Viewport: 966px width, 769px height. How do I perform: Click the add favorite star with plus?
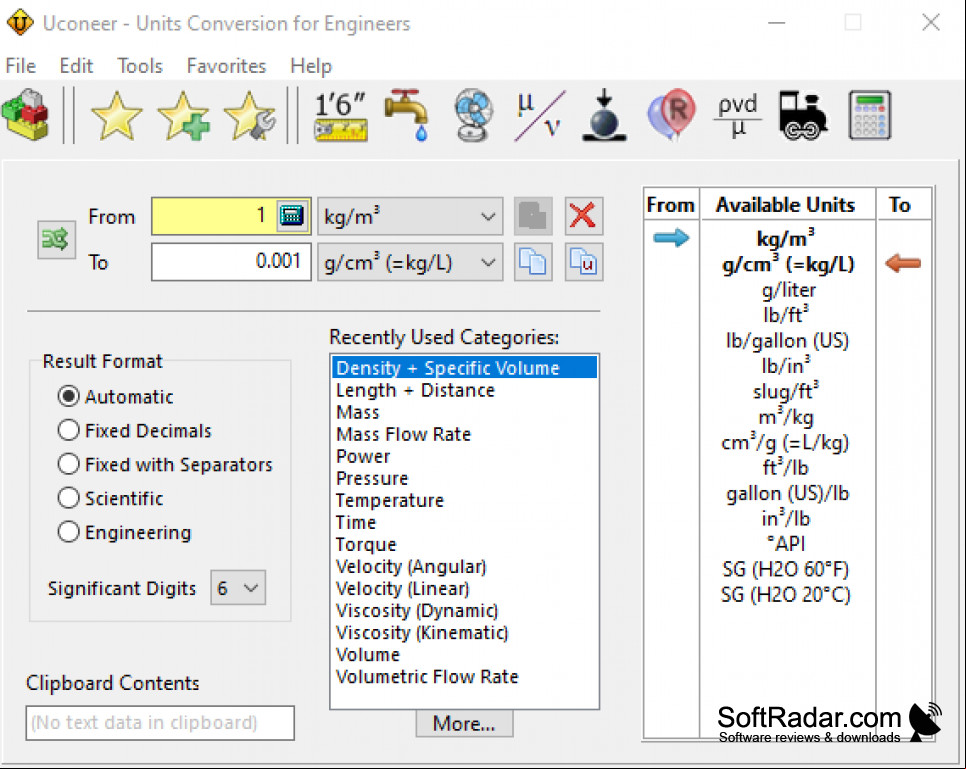(184, 116)
